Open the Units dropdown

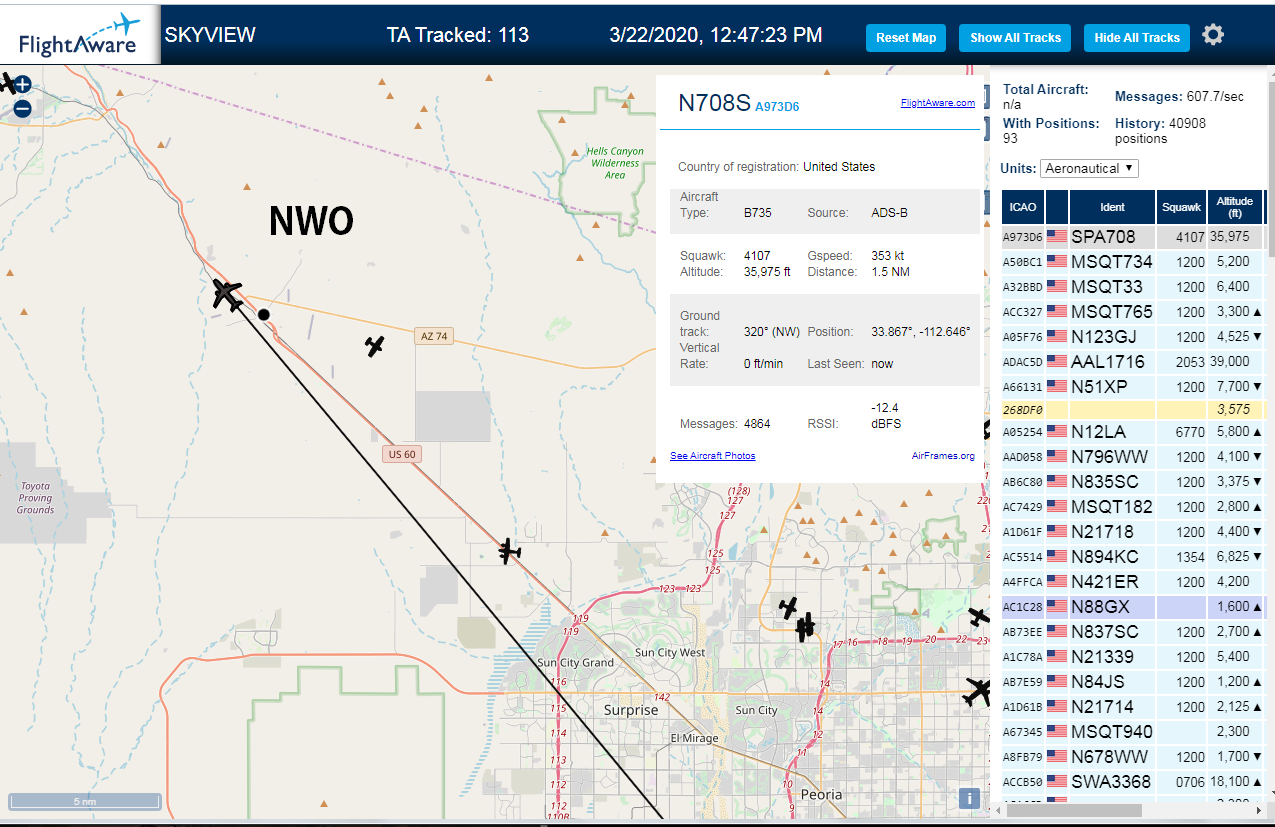(x=1089, y=168)
